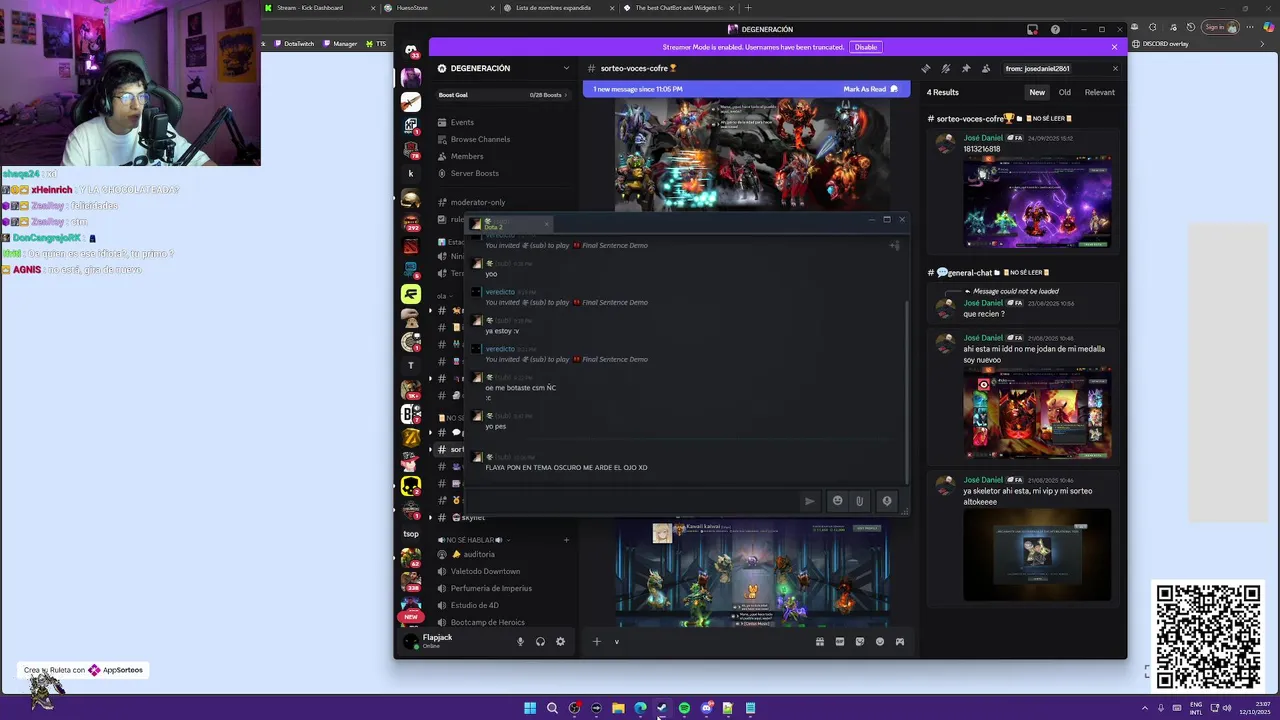The height and width of the screenshot is (720, 1280).
Task: Deafen audio with headphones icon
Action: [x=540, y=641]
